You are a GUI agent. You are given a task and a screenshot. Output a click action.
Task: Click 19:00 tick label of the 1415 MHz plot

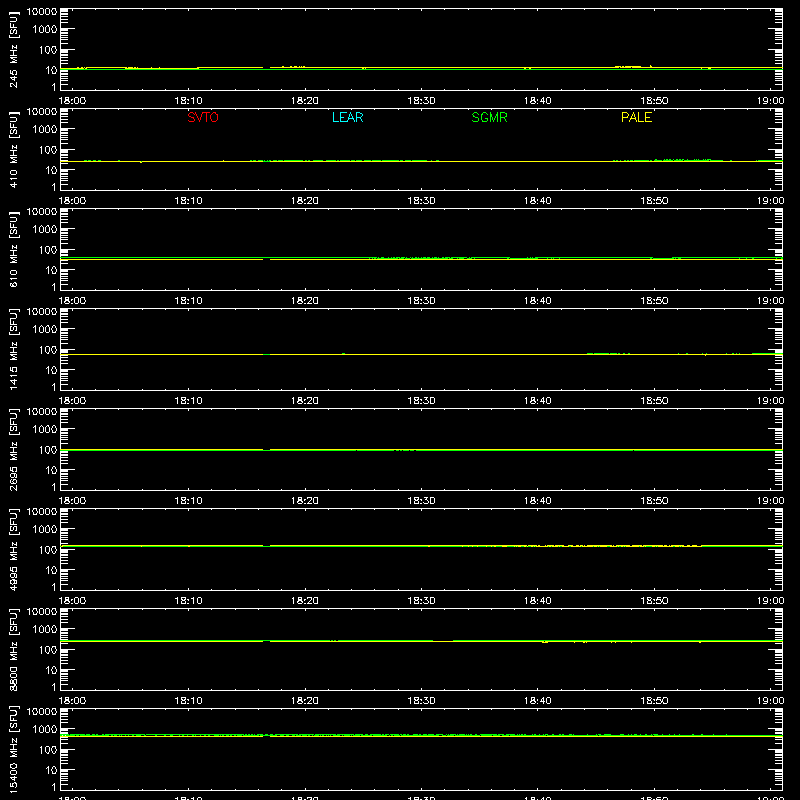click(770, 401)
